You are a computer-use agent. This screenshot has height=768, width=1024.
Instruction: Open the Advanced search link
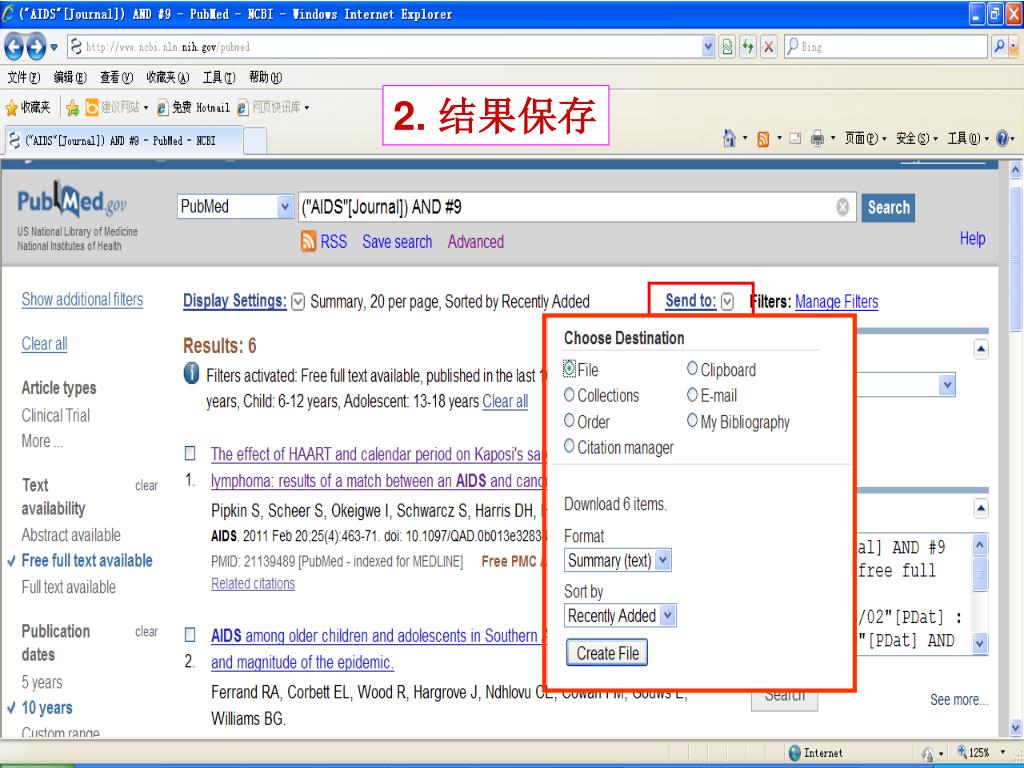pos(475,242)
